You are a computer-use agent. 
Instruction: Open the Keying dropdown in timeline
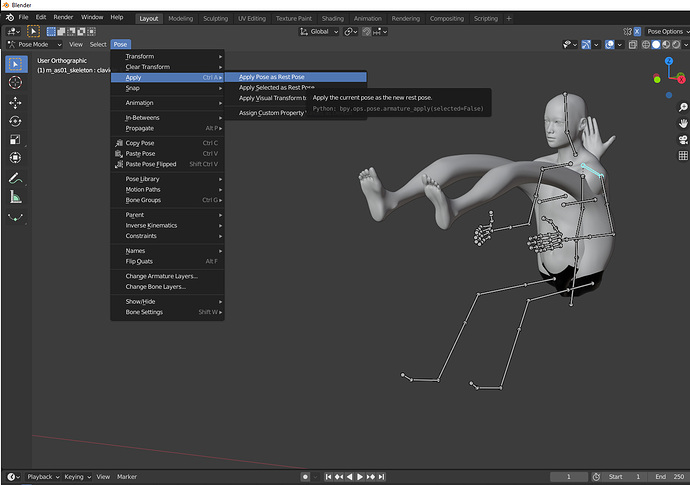(77, 477)
